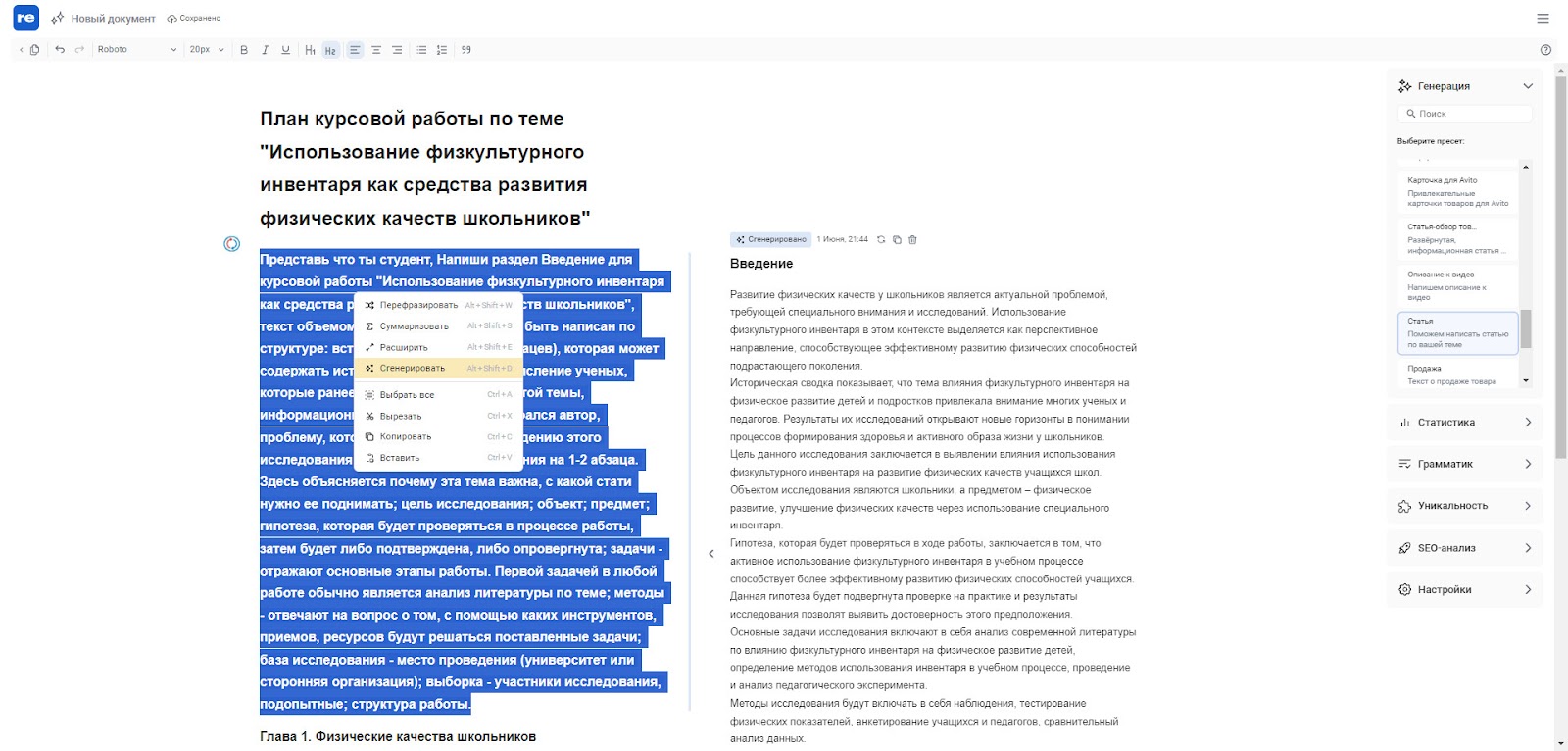The image size is (1568, 751).
Task: Choose Вырезать from the context menu
Action: pos(439,417)
